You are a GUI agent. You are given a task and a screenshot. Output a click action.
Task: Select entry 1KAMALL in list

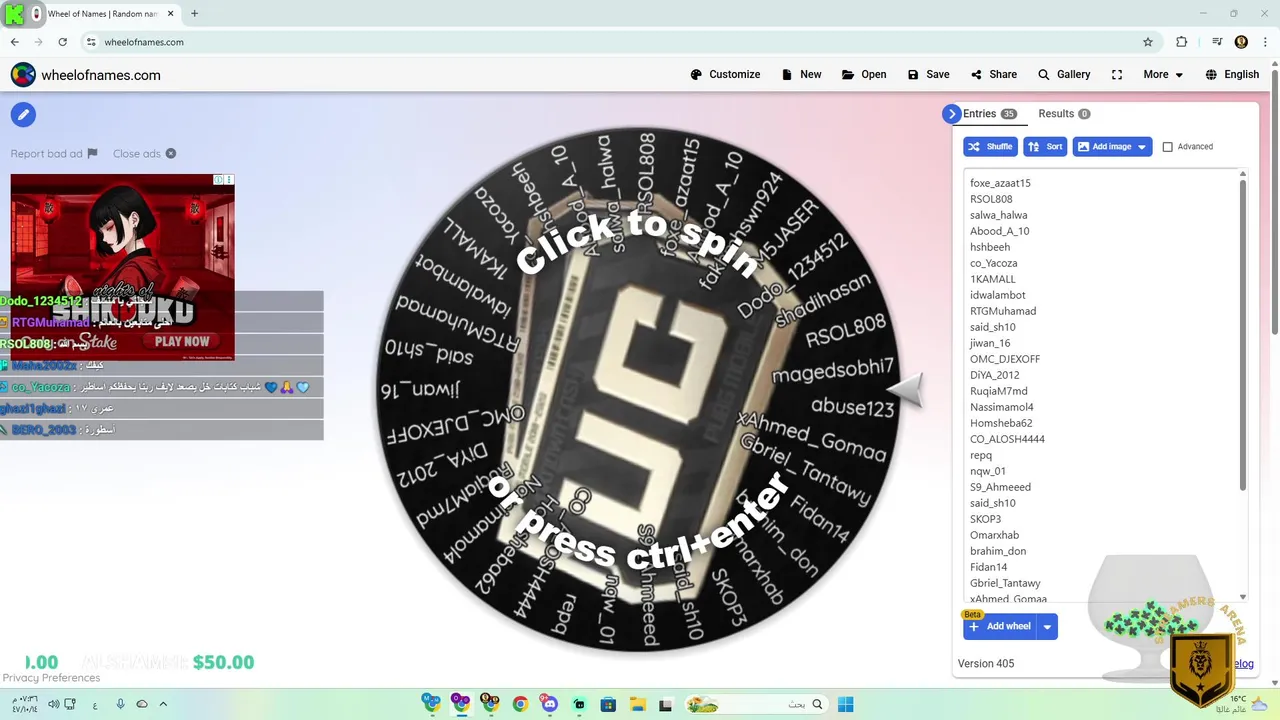click(x=992, y=279)
